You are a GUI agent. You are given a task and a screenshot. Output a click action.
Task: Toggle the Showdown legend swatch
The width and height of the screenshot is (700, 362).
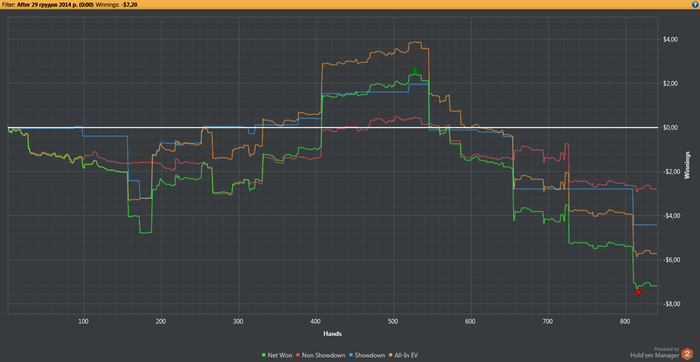click(351, 355)
